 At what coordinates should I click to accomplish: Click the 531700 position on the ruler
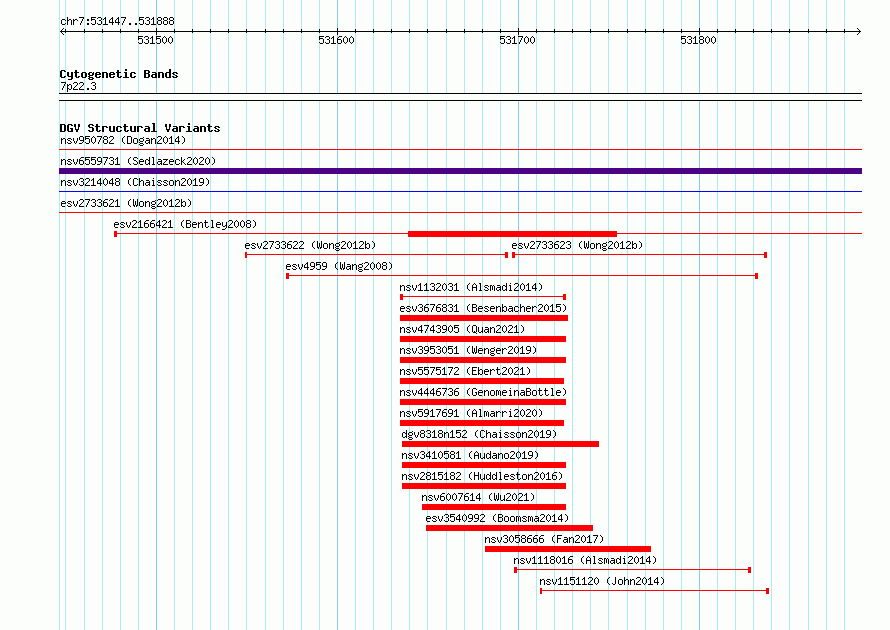pos(517,40)
